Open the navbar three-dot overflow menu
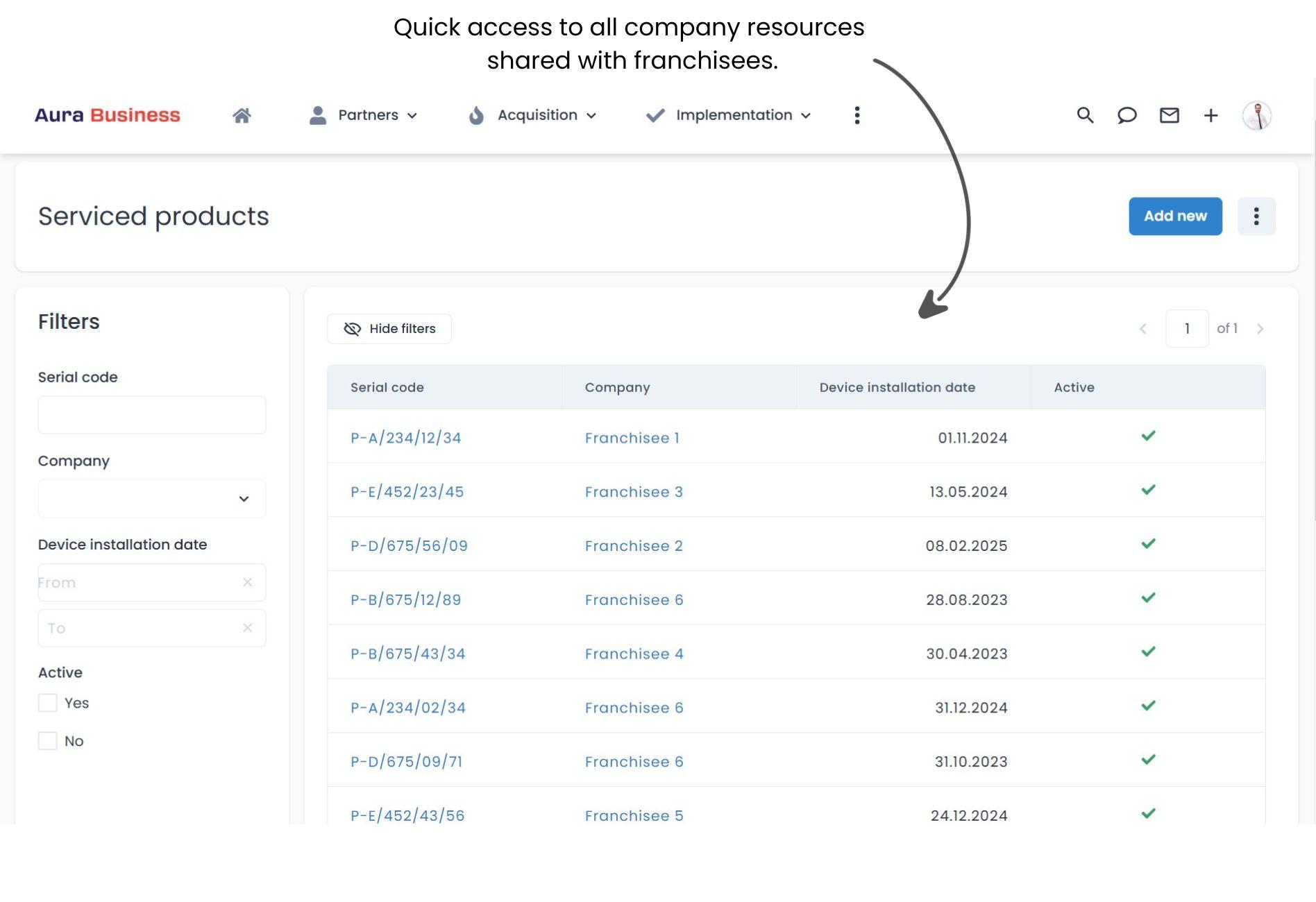 (x=857, y=115)
